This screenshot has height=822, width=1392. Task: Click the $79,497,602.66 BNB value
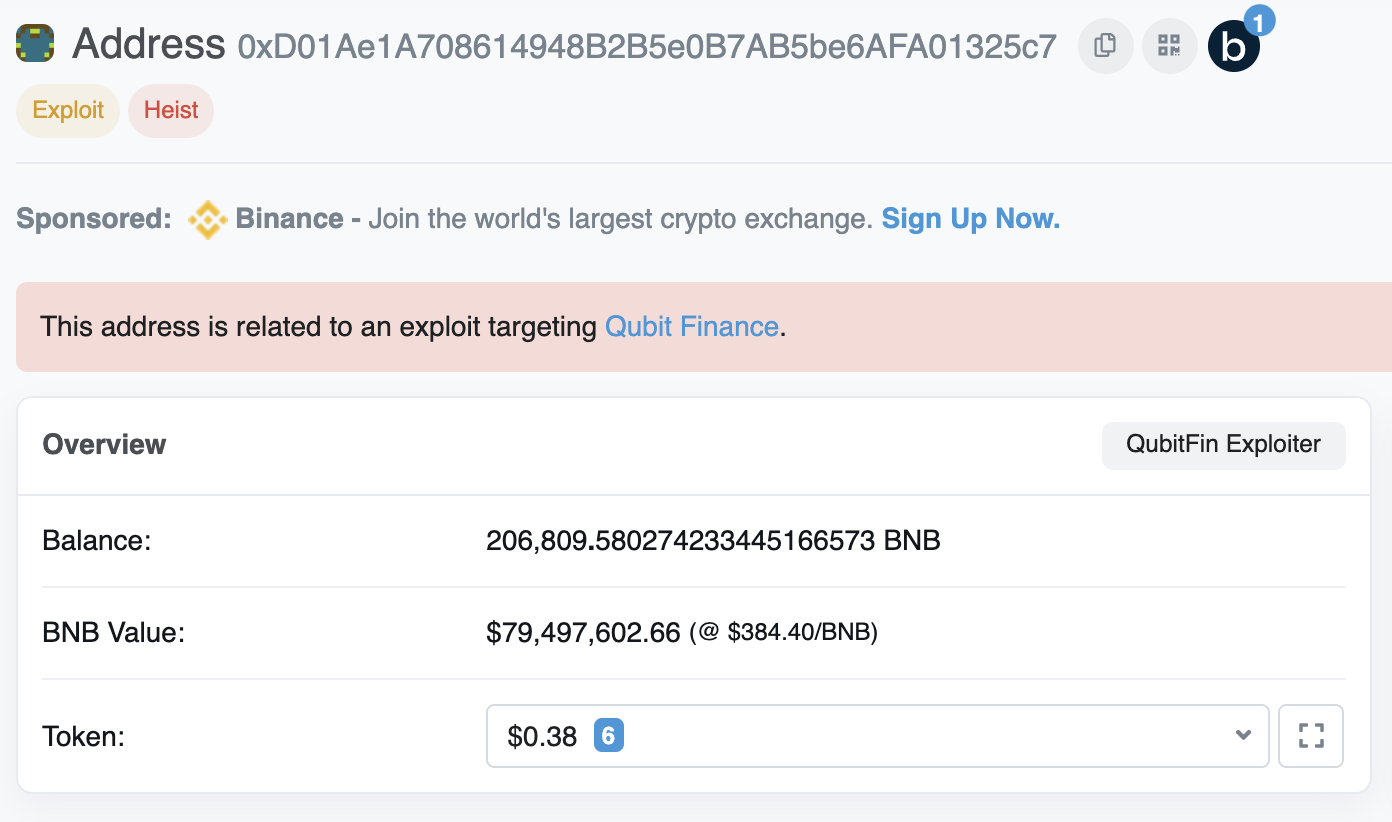click(x=583, y=633)
